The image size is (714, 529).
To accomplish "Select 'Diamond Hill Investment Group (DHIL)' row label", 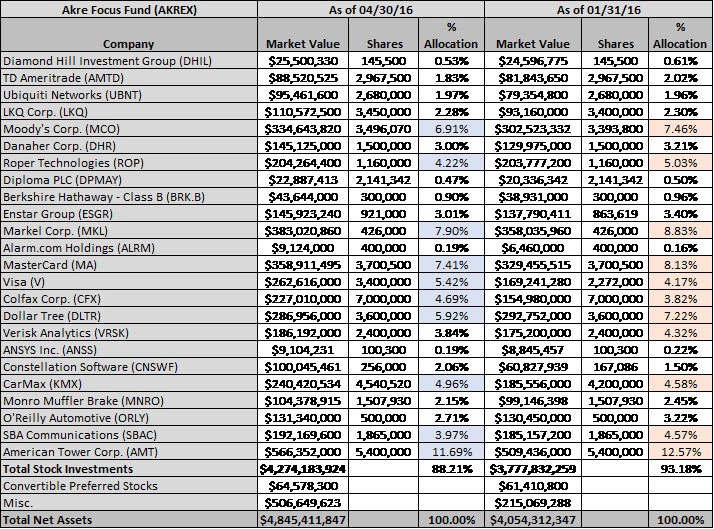I will pyautogui.click(x=129, y=61).
